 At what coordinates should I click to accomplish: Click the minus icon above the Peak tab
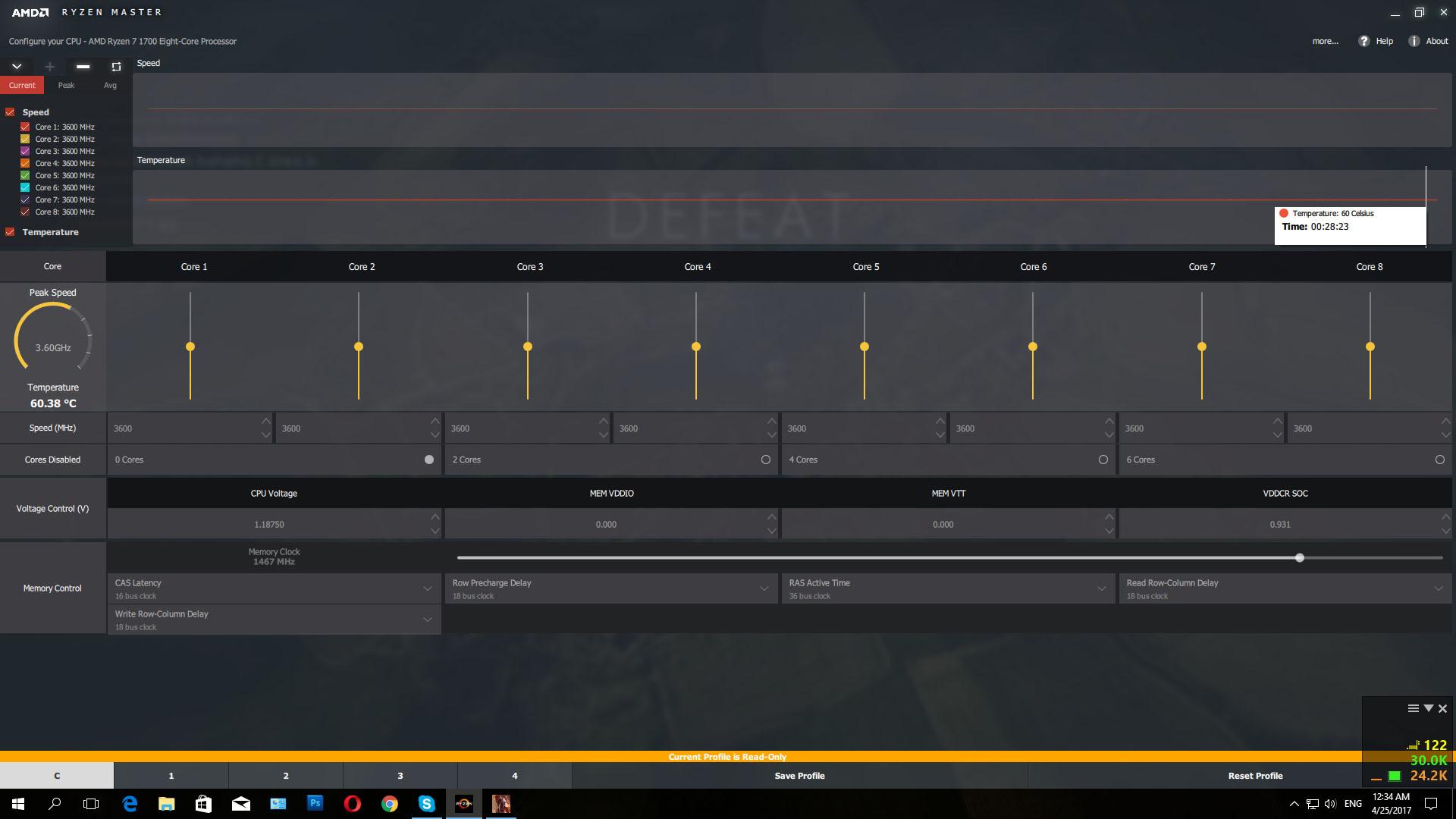click(x=83, y=67)
